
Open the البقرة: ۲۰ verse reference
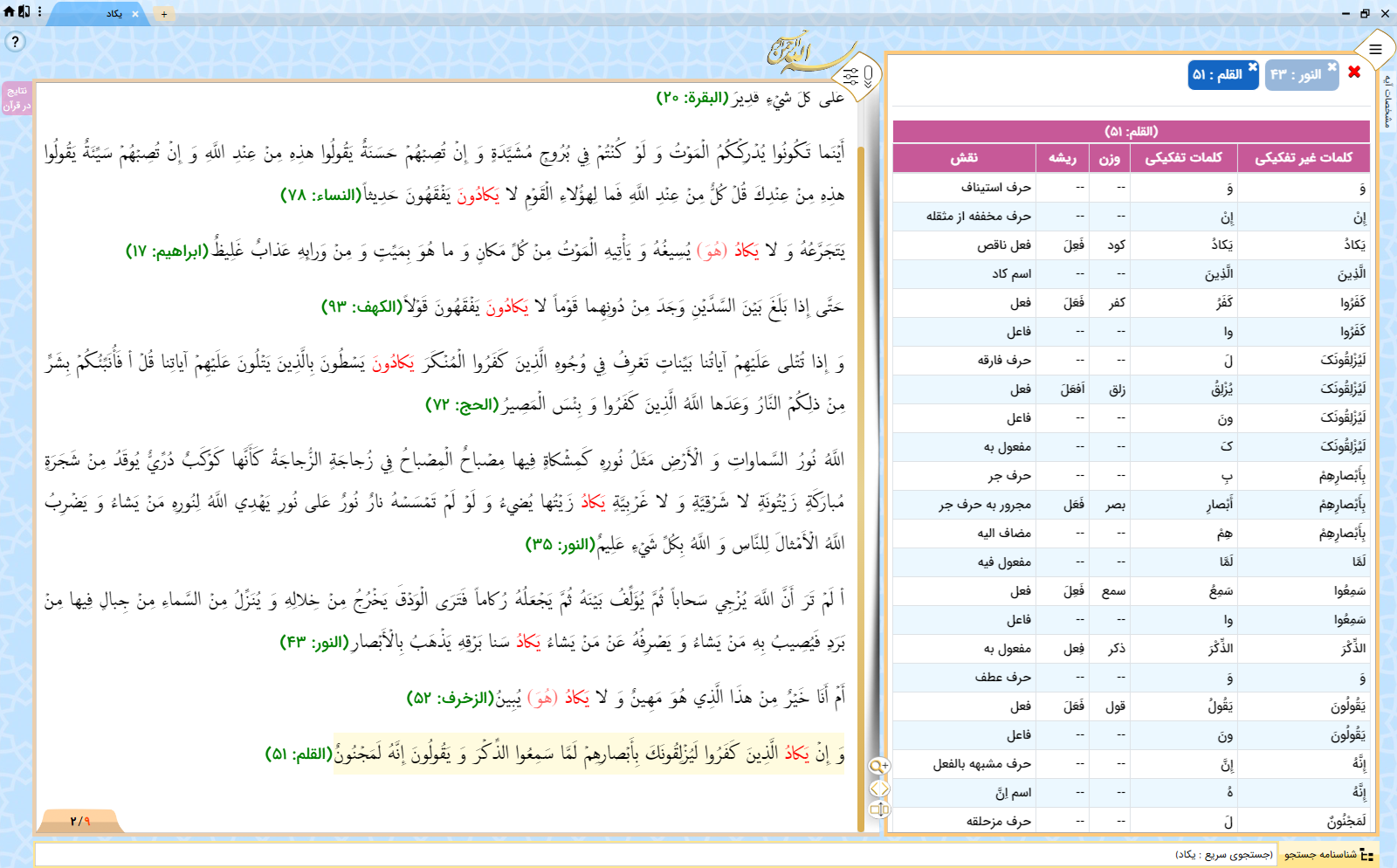point(692,98)
